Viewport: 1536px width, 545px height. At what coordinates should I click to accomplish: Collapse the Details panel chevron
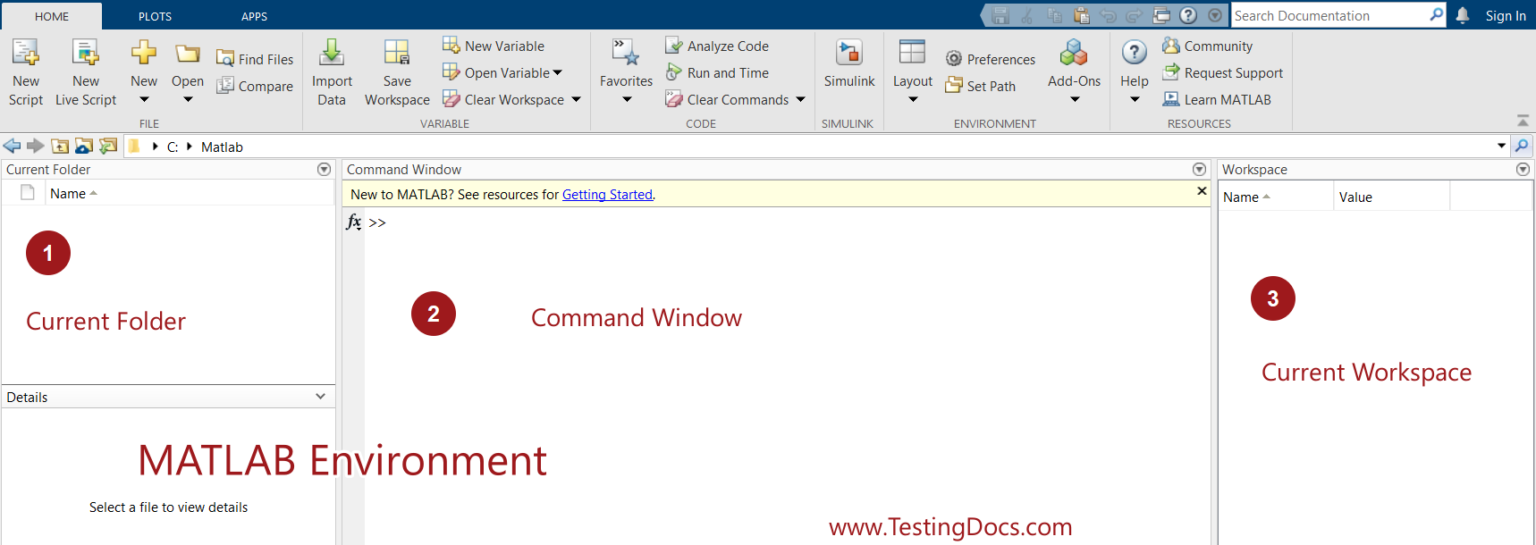320,397
